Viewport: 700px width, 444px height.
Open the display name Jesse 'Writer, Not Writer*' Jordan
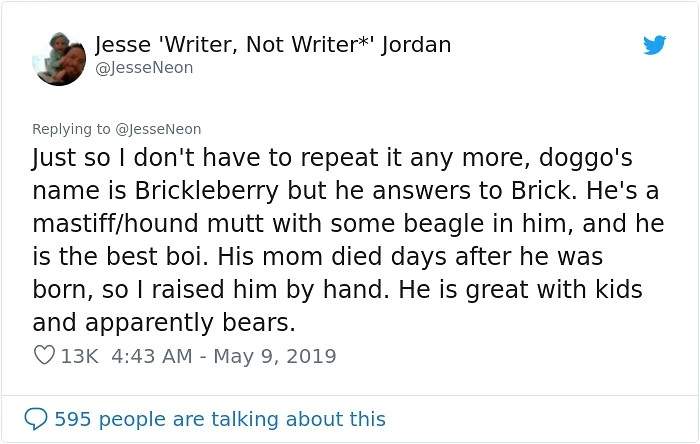pyautogui.click(x=272, y=44)
